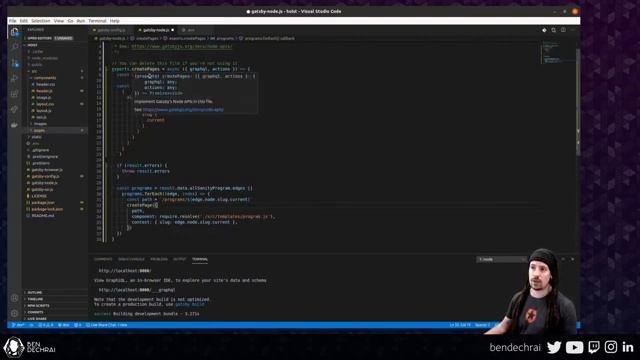Click the localhost:8000/___graphql terminal link
The image size is (640, 360).
tap(137, 290)
